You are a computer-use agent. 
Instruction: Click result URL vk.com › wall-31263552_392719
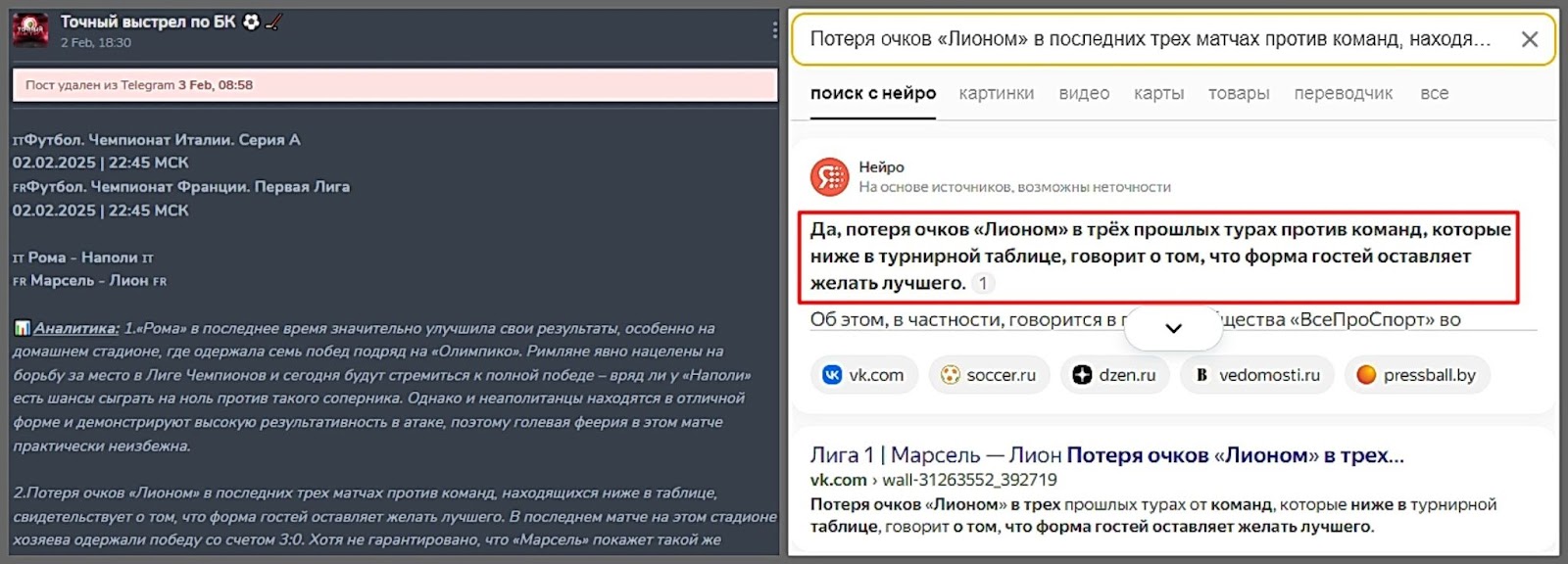click(x=934, y=480)
